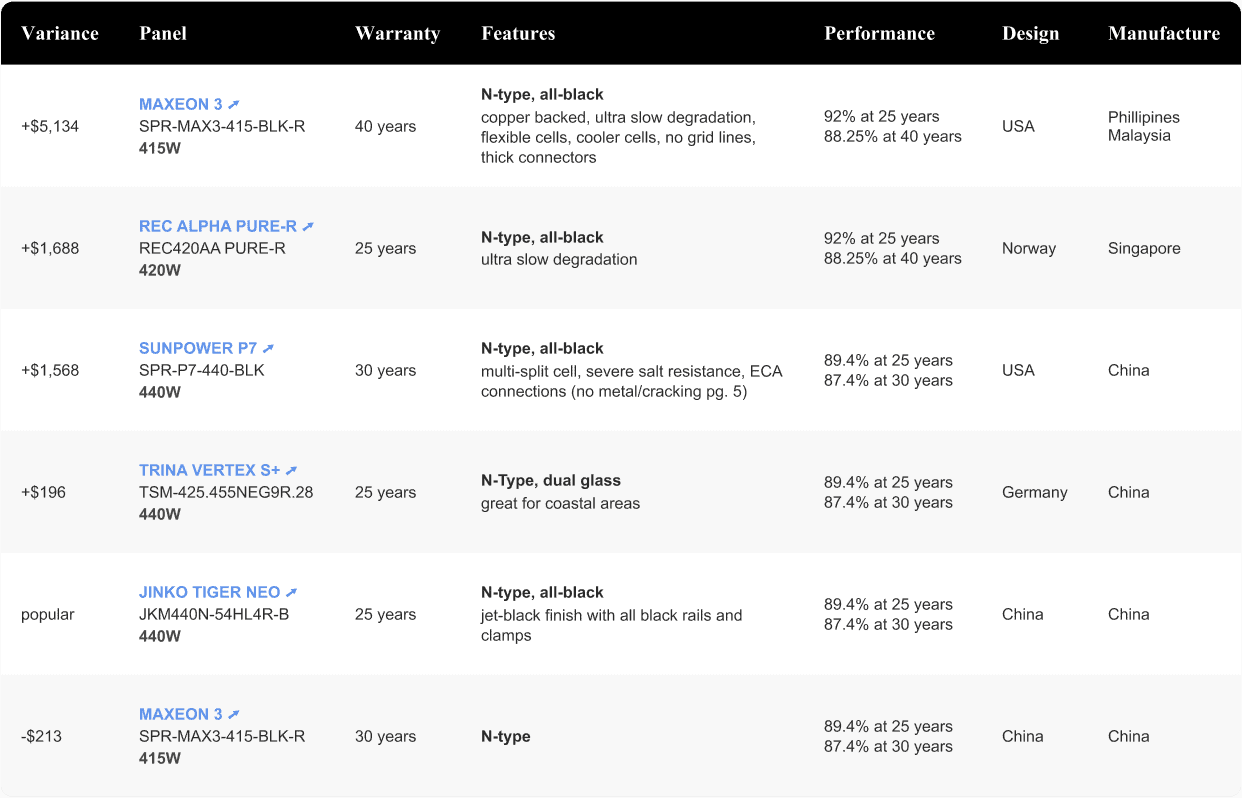Click the arrow icon by the -$213 MAXEON 3
This screenshot has width=1242, height=798.
point(234,715)
